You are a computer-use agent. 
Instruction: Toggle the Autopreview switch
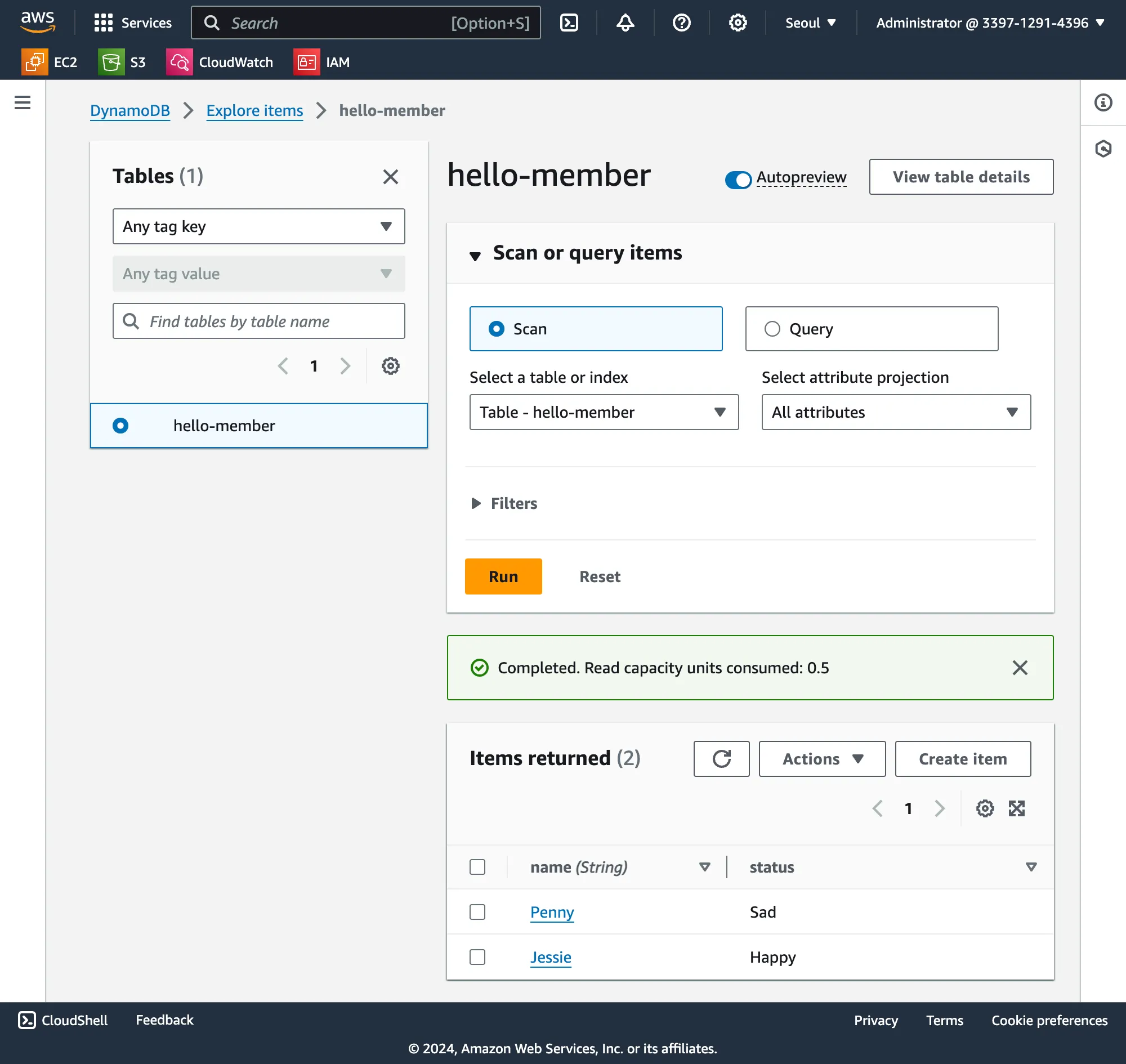738,180
